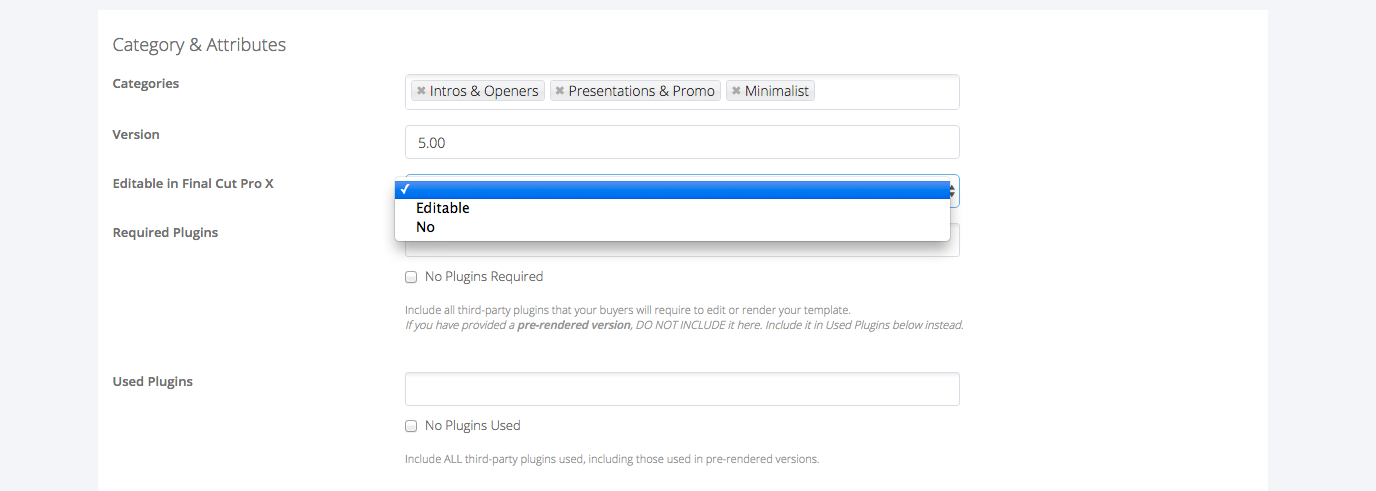The image size is (1376, 491).
Task: Click the Minimalist tag label
Action: pos(777,91)
